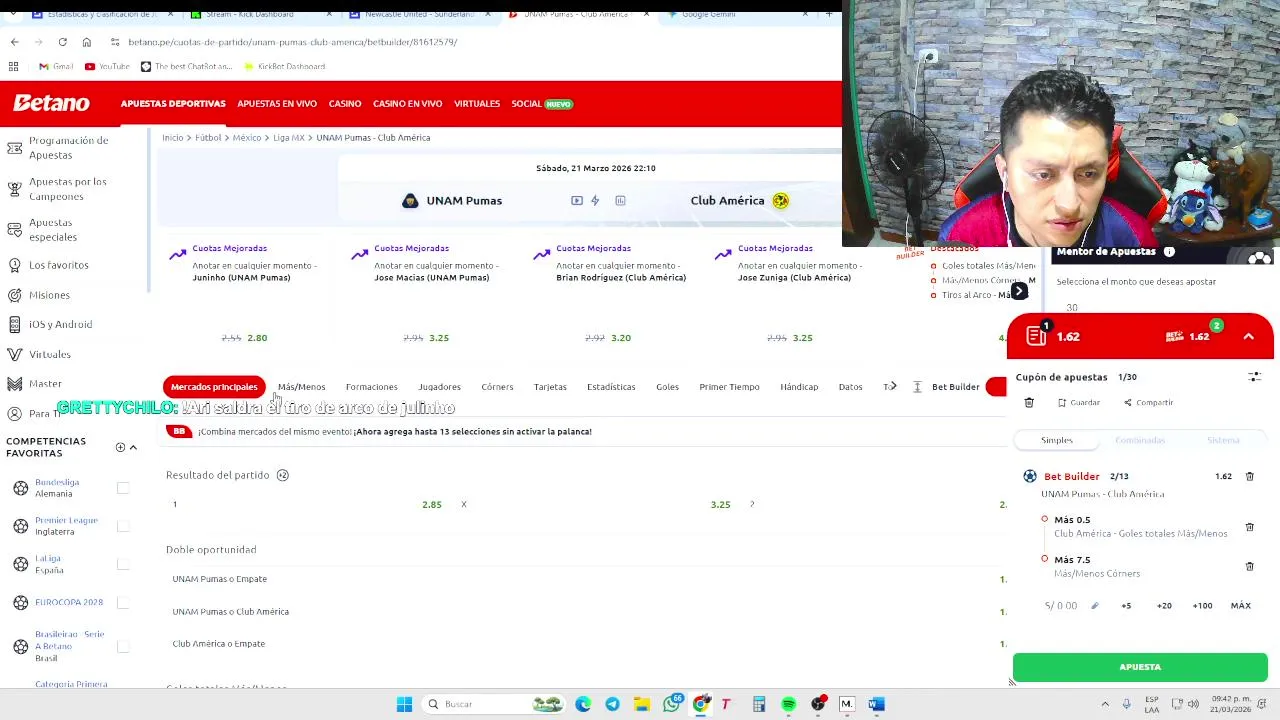This screenshot has height=720, width=1280.
Task: Open the Virtuales top menu
Action: 477,104
